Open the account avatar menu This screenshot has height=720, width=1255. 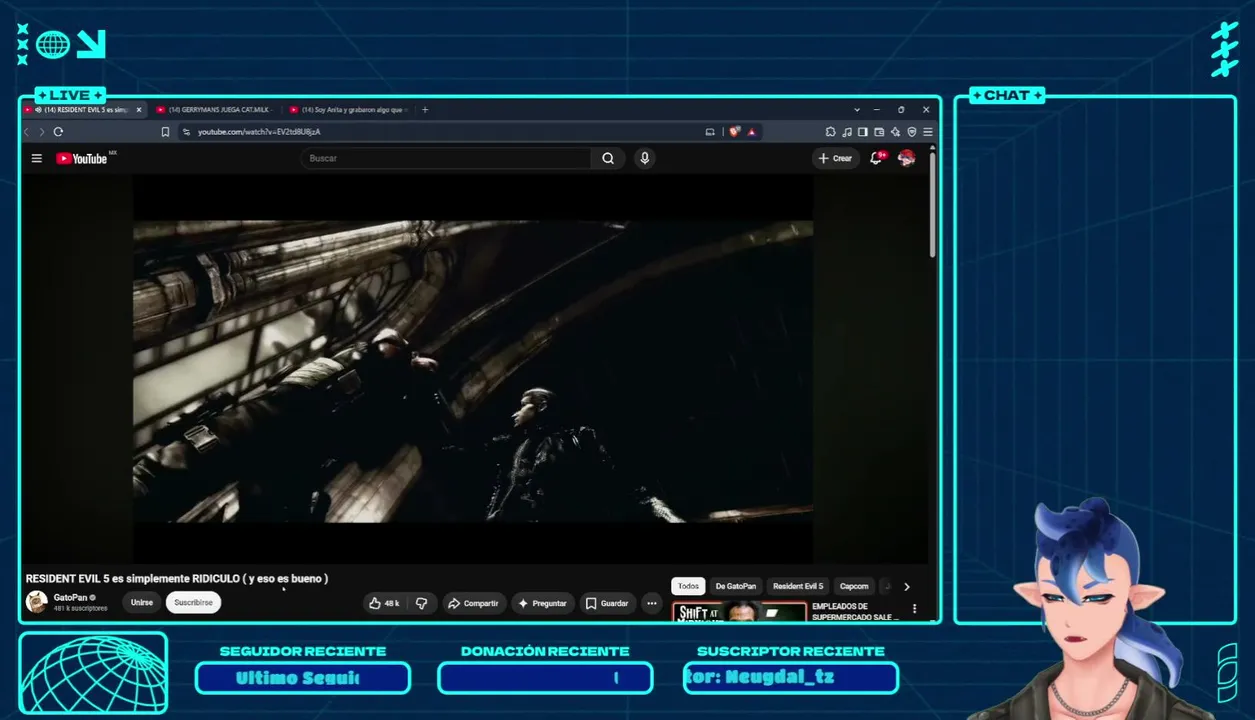906,158
